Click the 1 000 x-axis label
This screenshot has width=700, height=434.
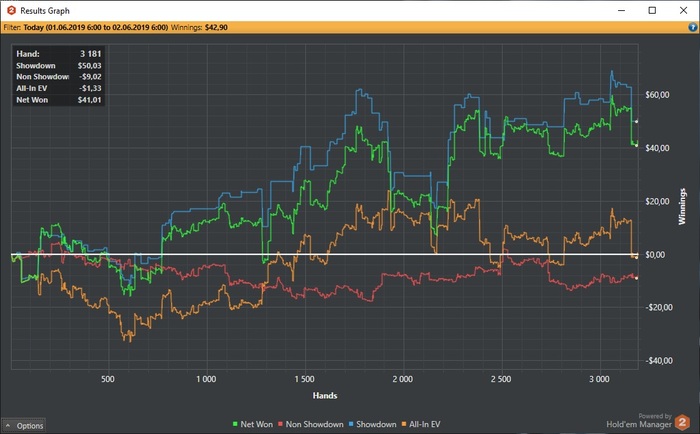(x=206, y=379)
